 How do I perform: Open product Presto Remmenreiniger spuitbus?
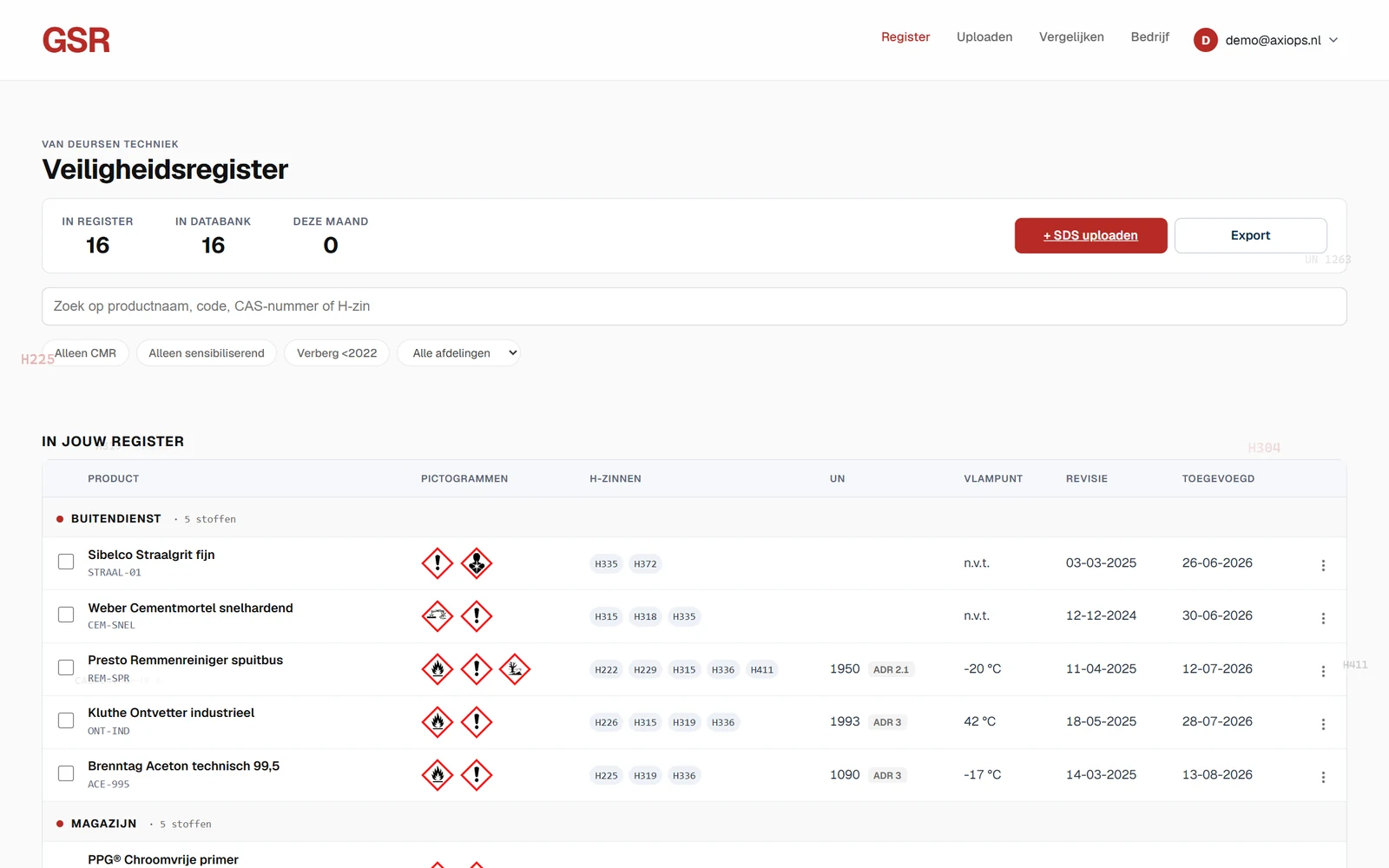point(185,660)
